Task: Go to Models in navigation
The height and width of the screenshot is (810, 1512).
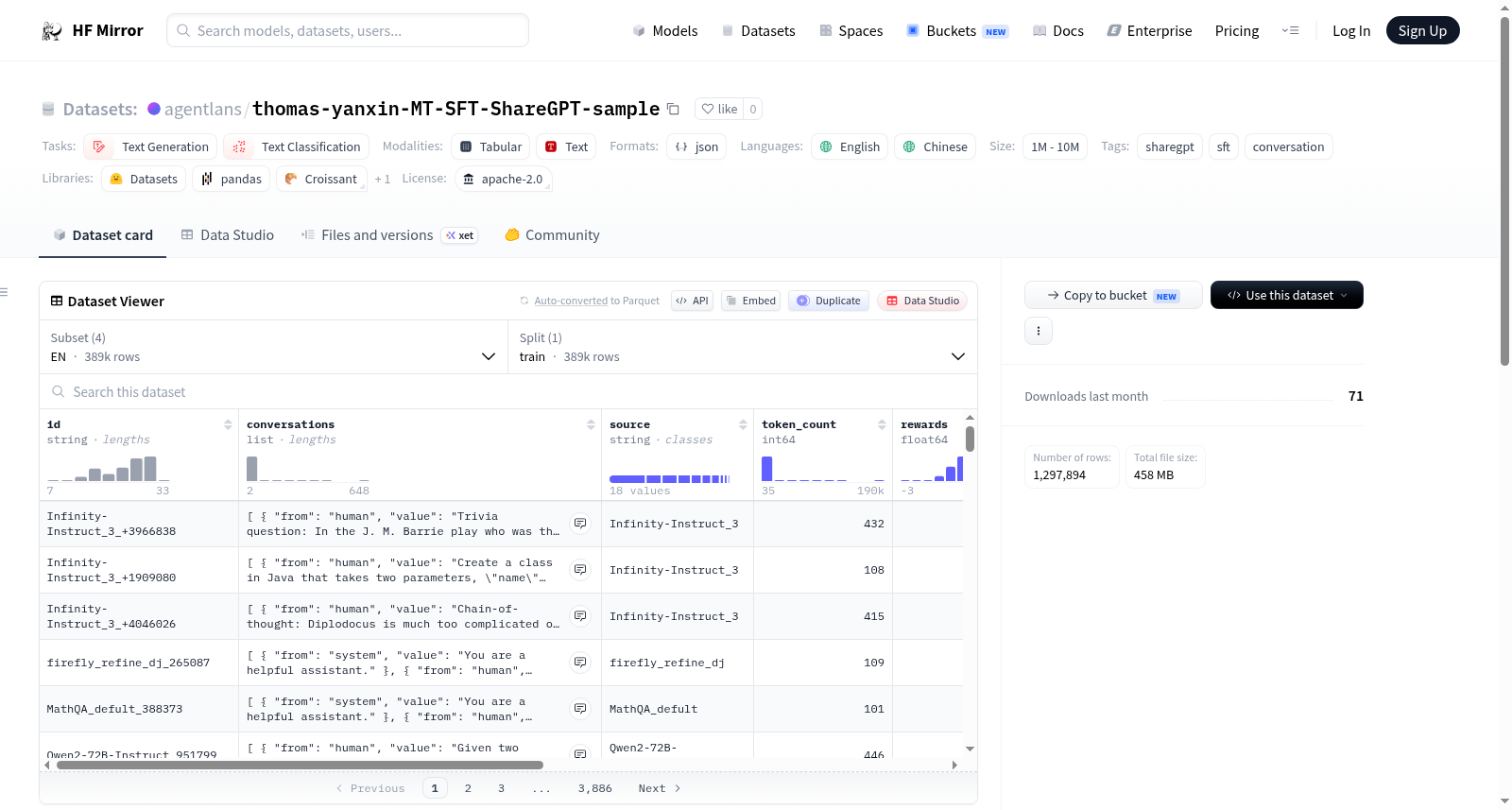Action: (x=664, y=31)
